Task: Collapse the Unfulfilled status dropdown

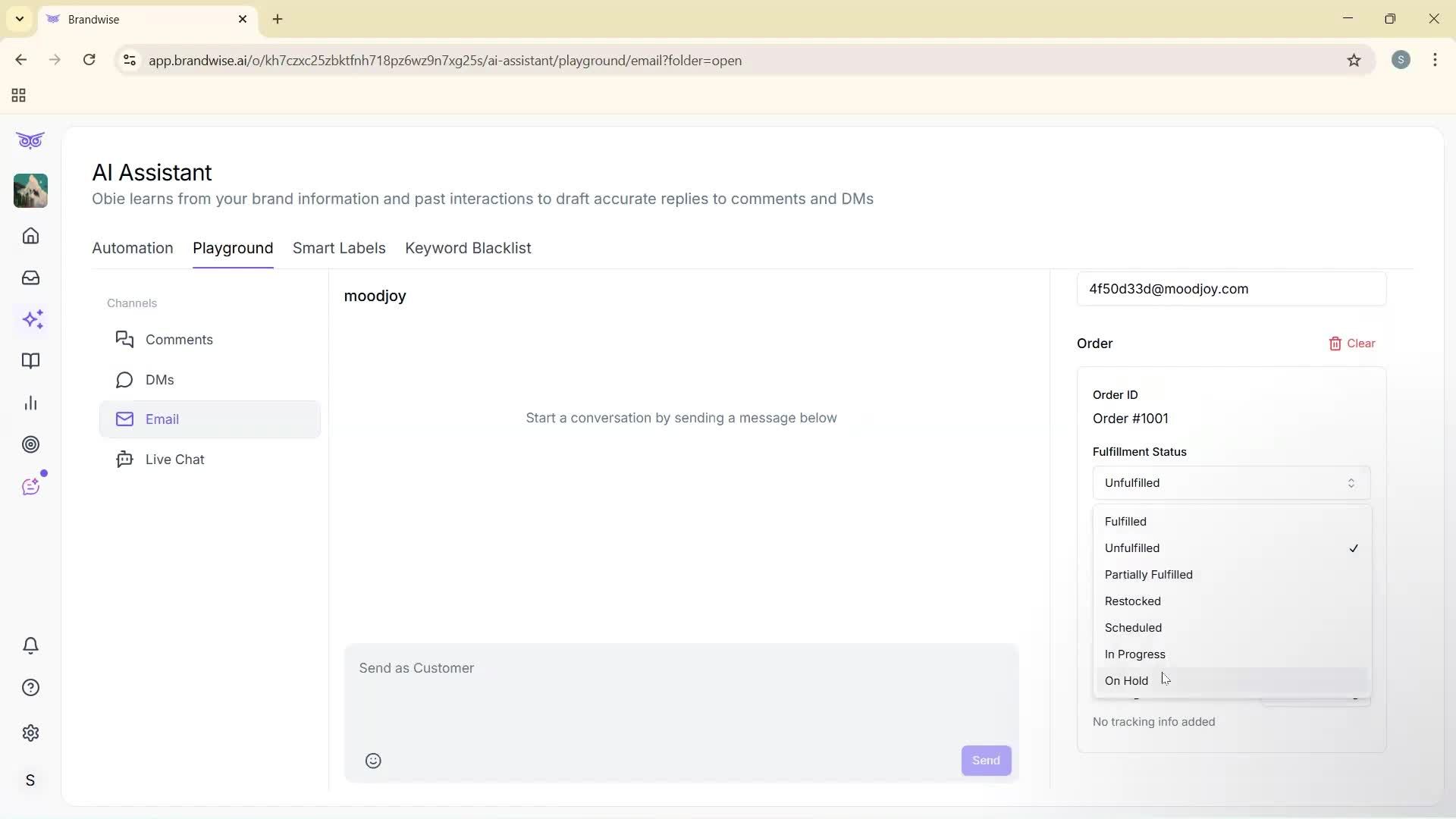Action: click(x=1230, y=482)
